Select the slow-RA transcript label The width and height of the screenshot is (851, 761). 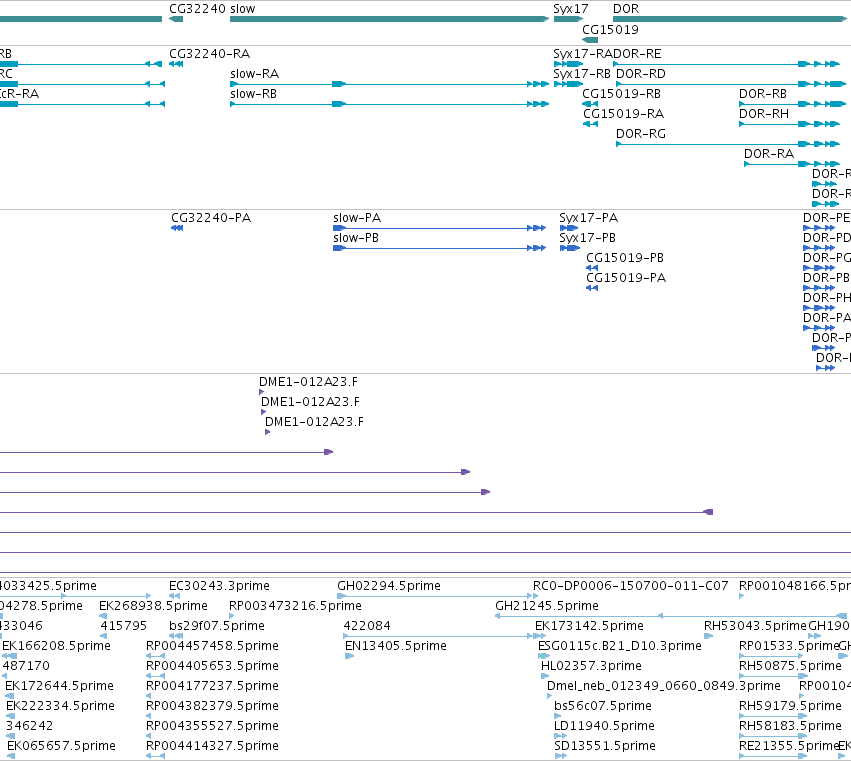(x=254, y=74)
